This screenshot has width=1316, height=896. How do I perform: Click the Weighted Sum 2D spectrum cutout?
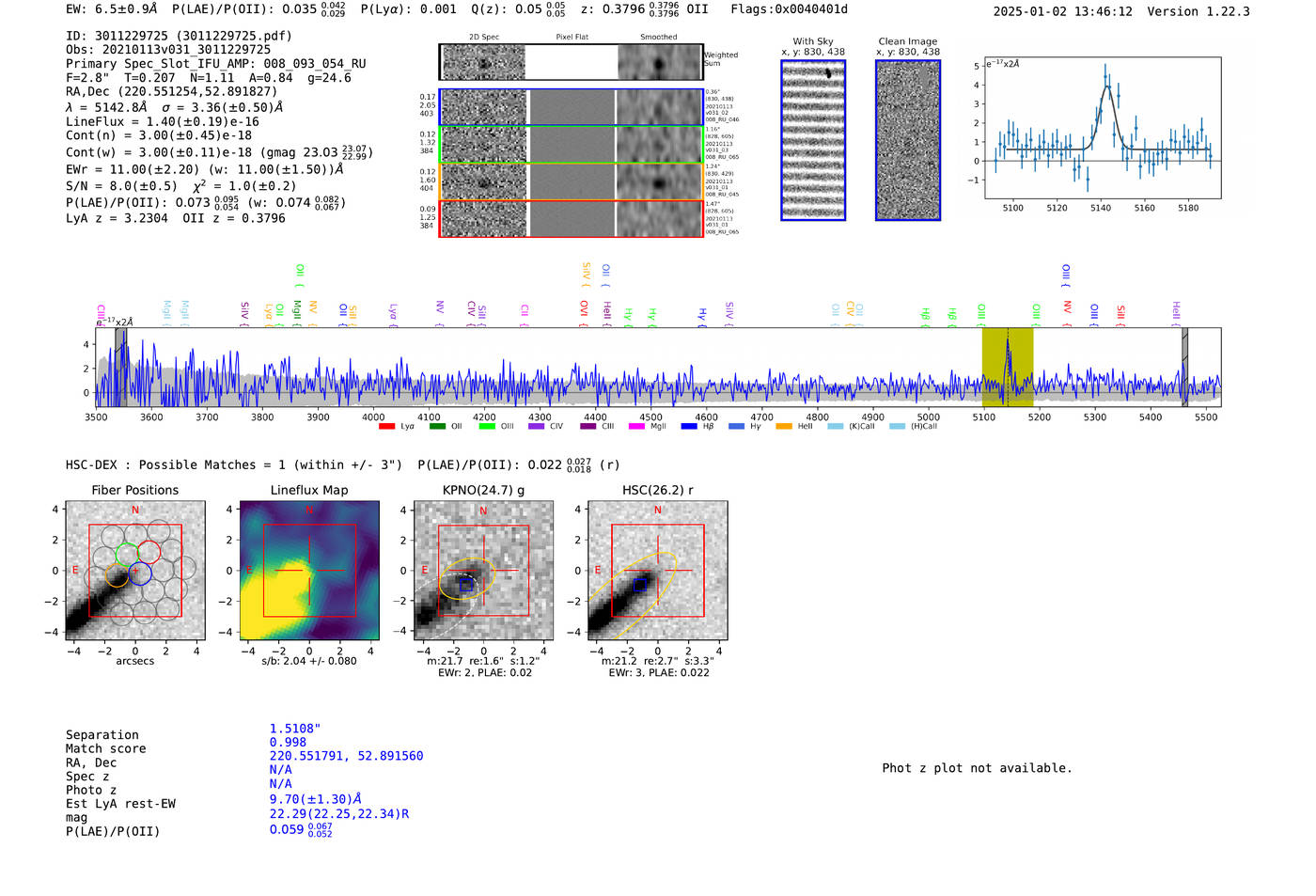point(483,63)
